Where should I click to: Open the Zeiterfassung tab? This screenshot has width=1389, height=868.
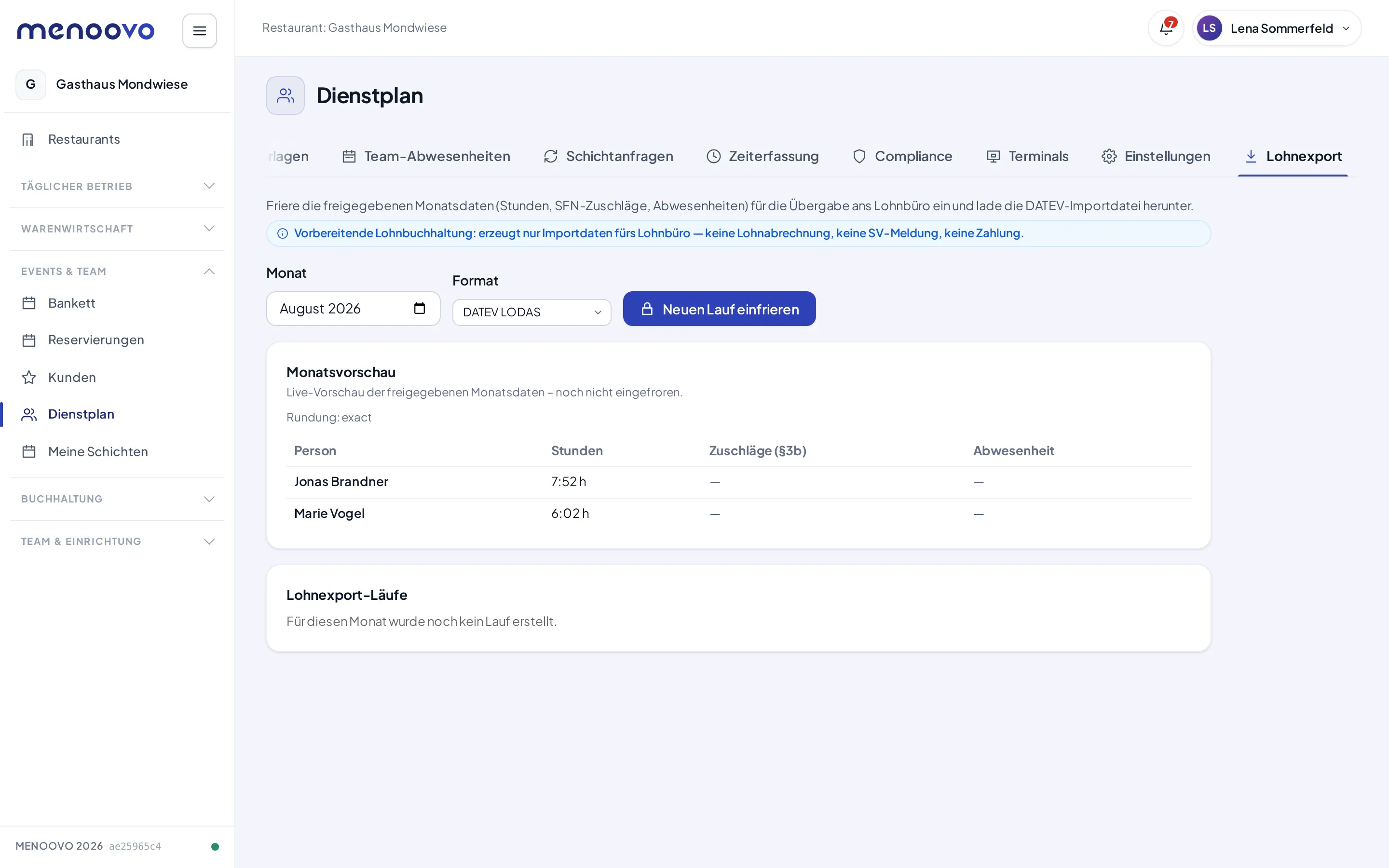(x=762, y=156)
